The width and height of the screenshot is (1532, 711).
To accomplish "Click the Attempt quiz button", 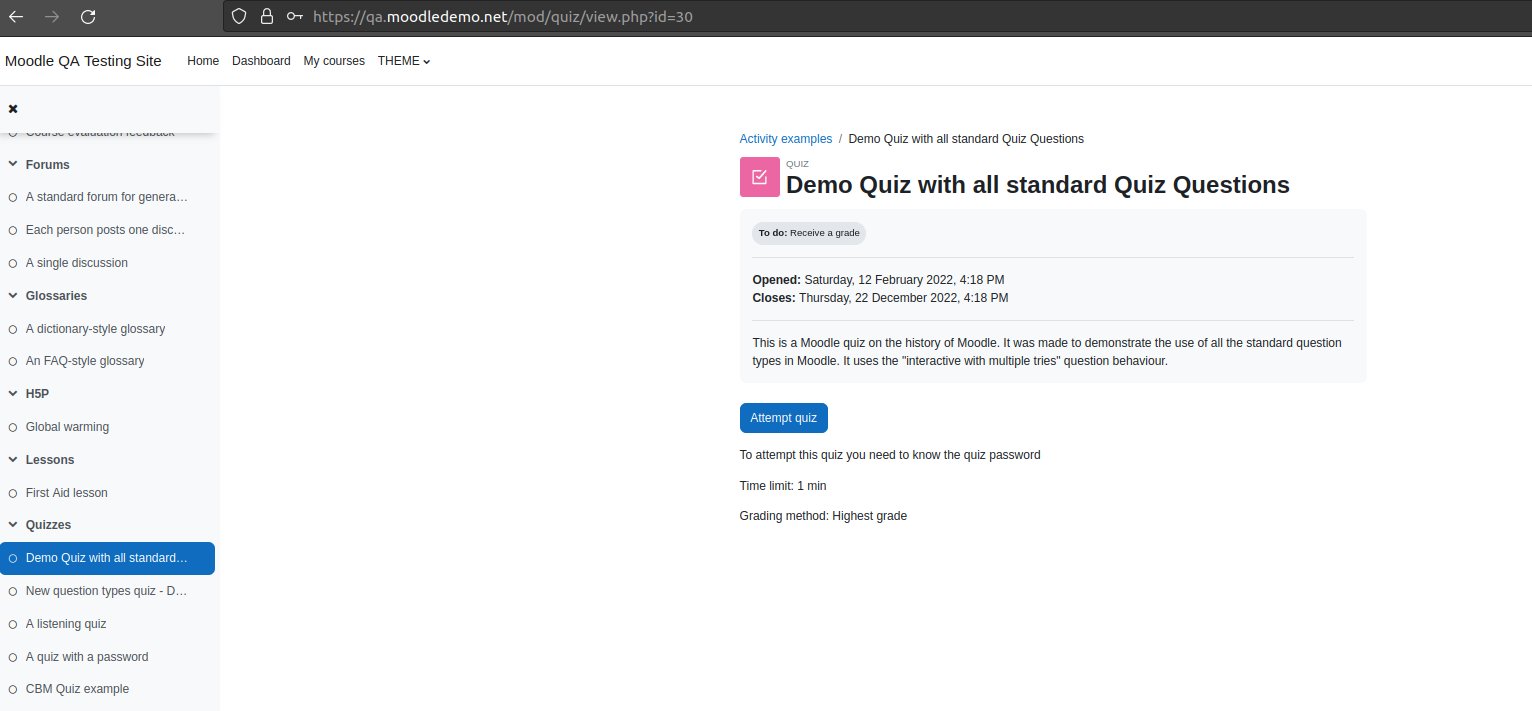I will tap(784, 418).
